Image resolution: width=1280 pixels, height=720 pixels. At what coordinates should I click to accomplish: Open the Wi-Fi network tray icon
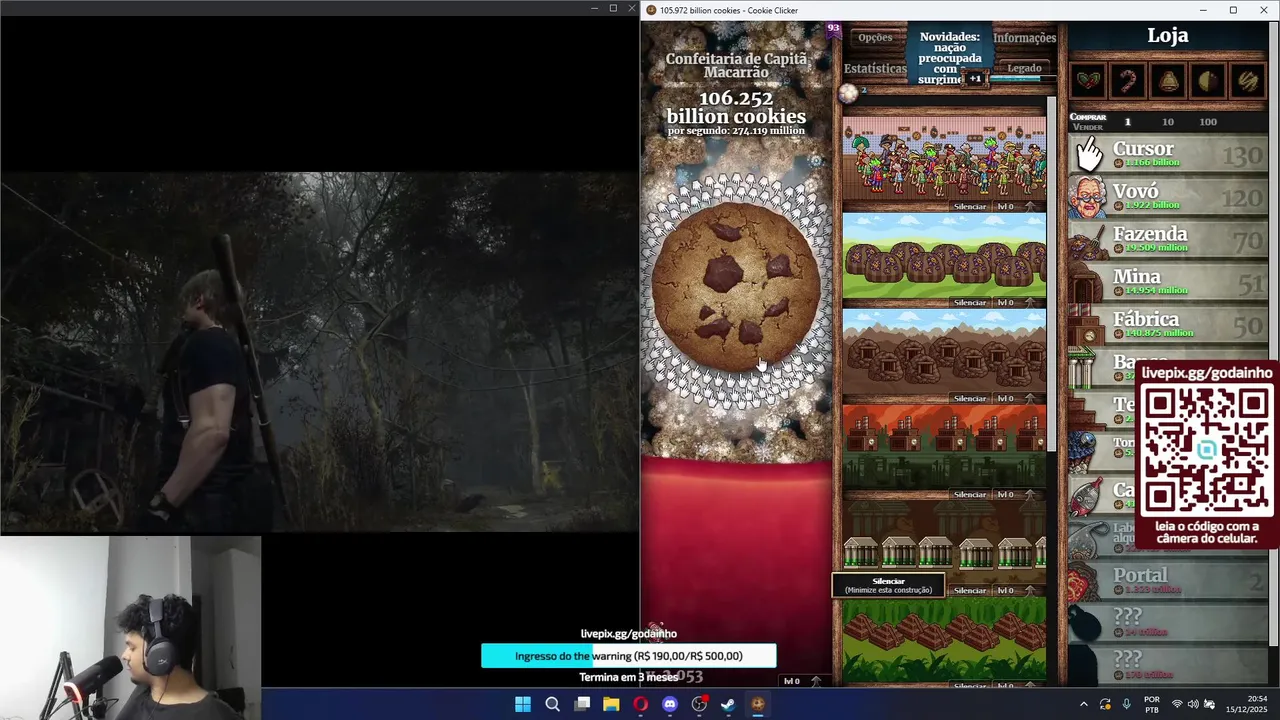point(1177,704)
